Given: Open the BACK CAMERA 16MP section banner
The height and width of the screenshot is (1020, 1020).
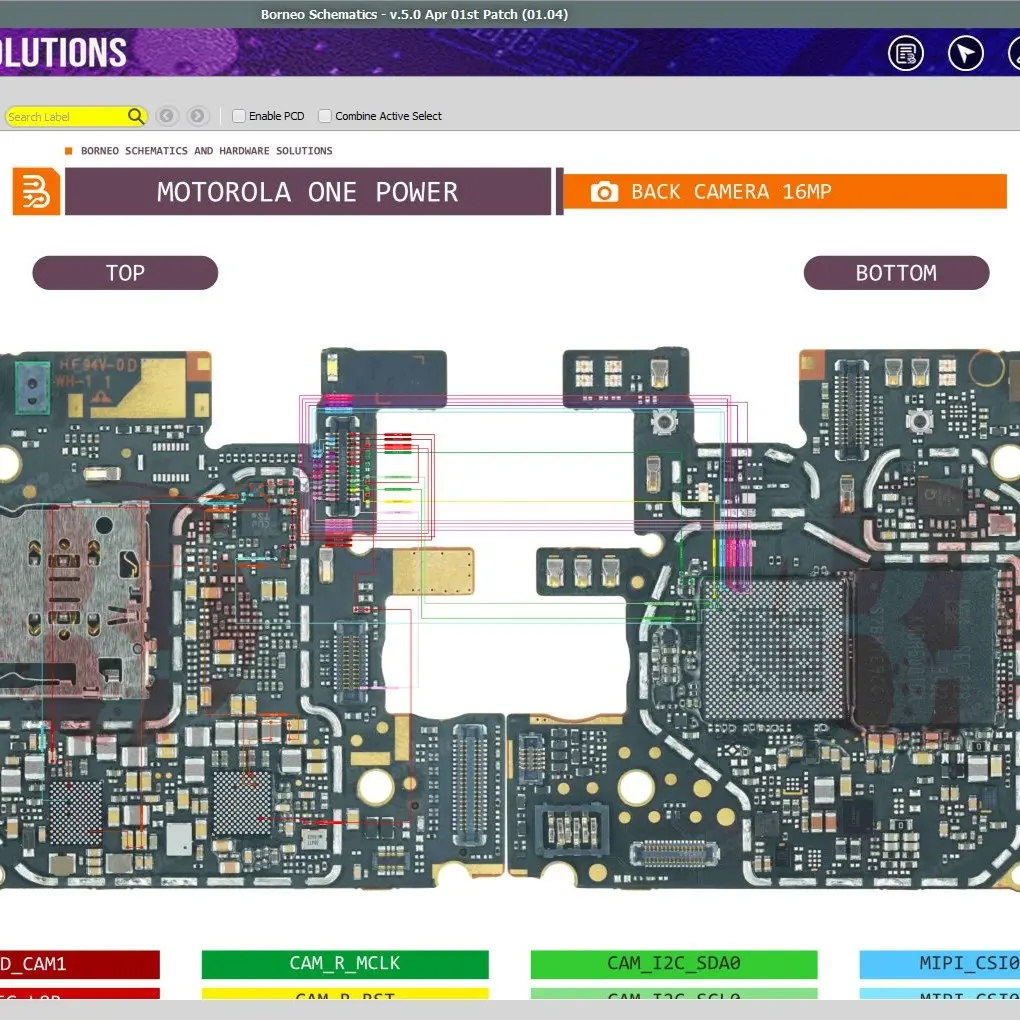Looking at the screenshot, I should click(785, 192).
